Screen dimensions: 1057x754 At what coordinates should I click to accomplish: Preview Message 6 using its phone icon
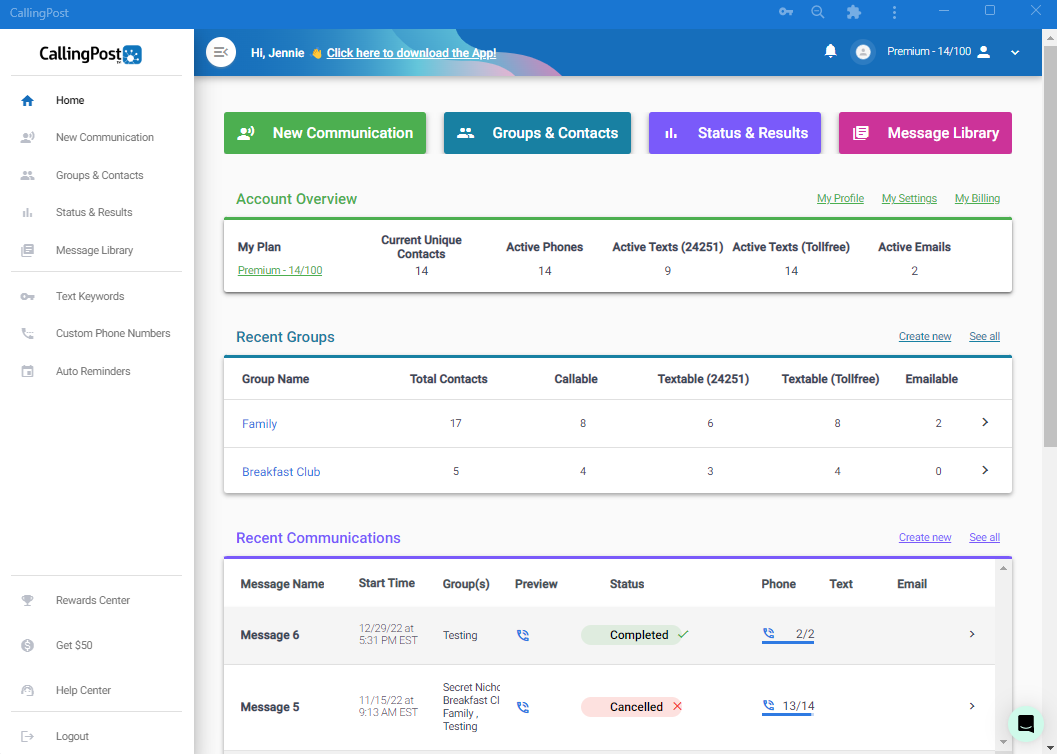tap(523, 635)
